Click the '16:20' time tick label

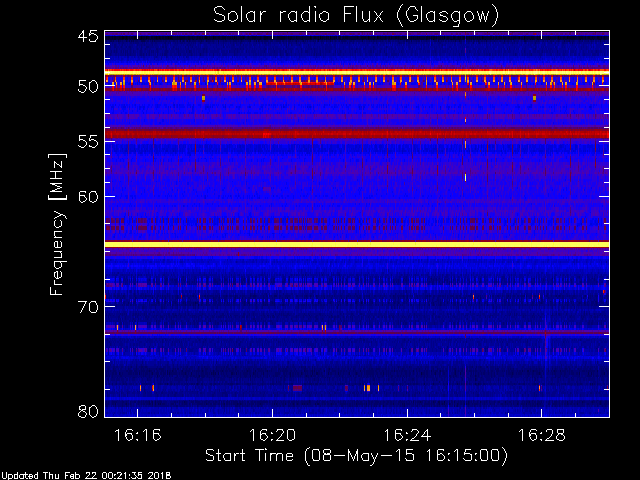point(272,435)
